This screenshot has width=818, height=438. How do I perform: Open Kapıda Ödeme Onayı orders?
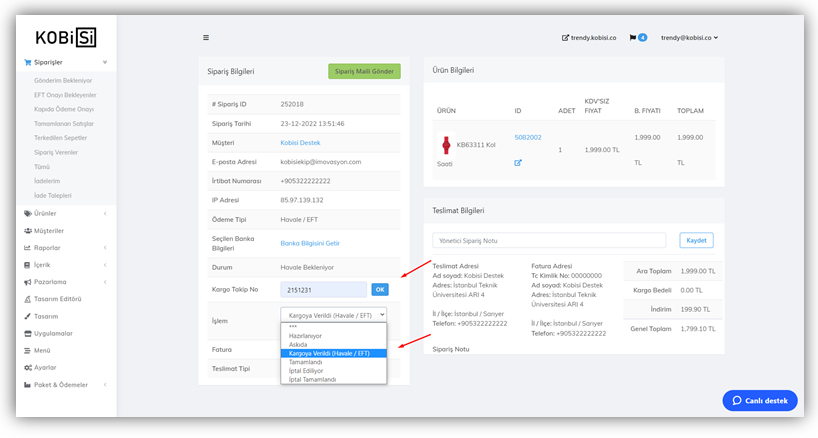[64, 110]
